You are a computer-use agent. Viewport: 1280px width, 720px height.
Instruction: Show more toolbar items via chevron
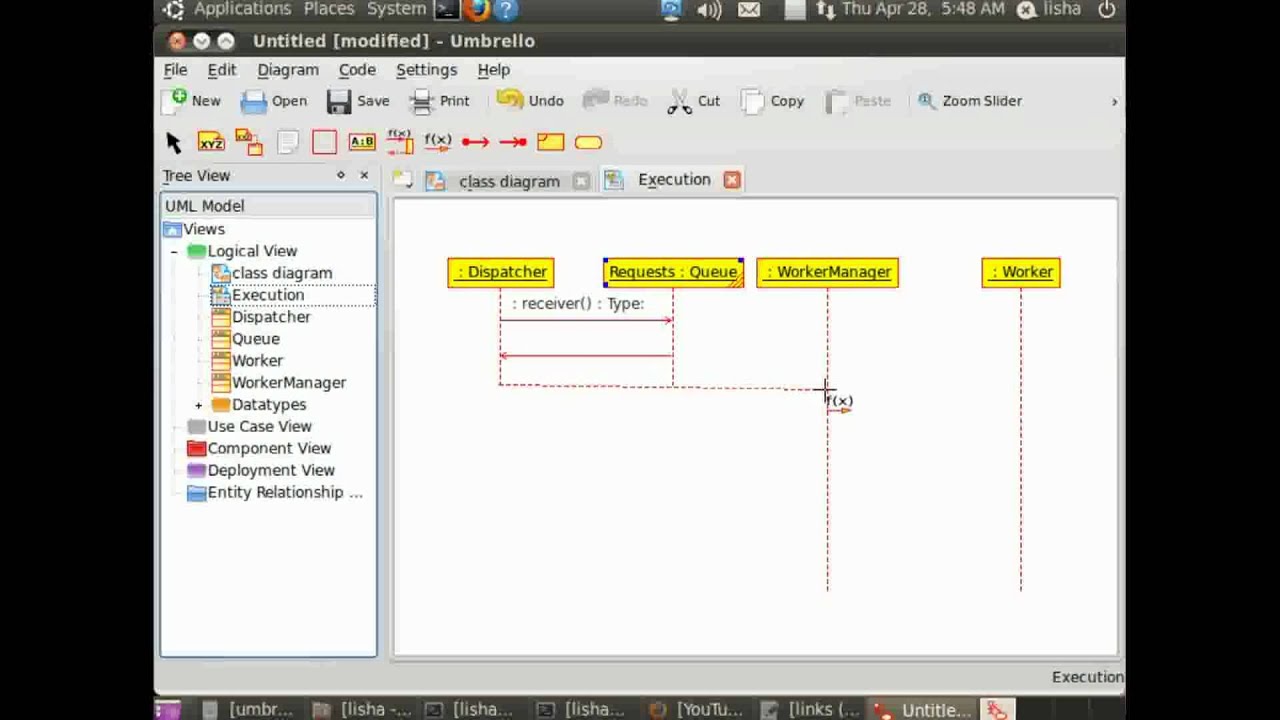(1114, 101)
